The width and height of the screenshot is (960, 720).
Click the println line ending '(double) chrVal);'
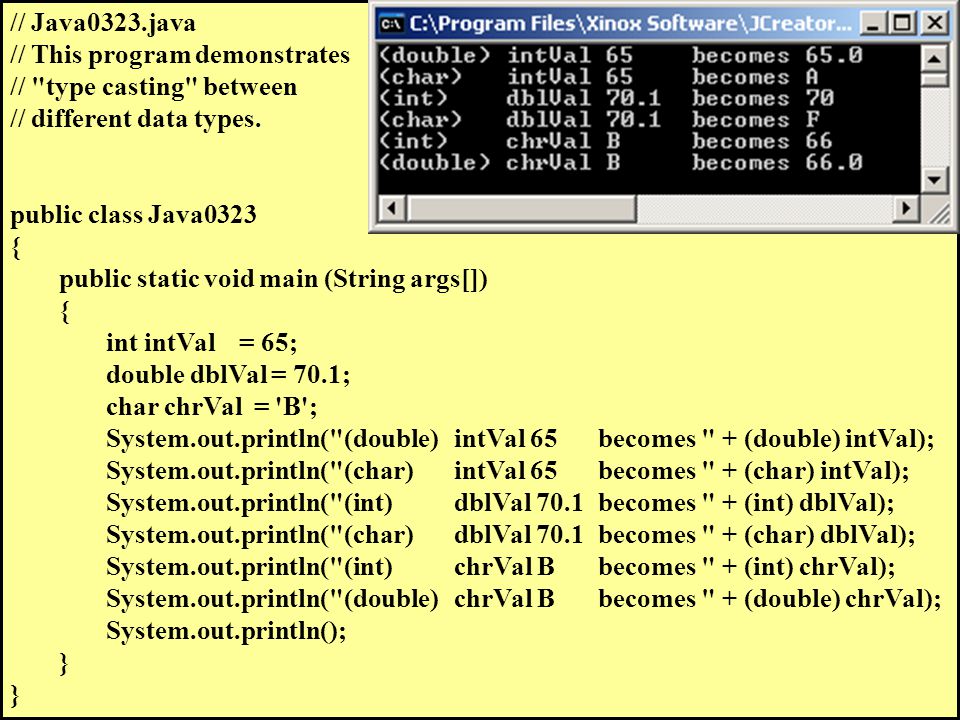point(523,598)
